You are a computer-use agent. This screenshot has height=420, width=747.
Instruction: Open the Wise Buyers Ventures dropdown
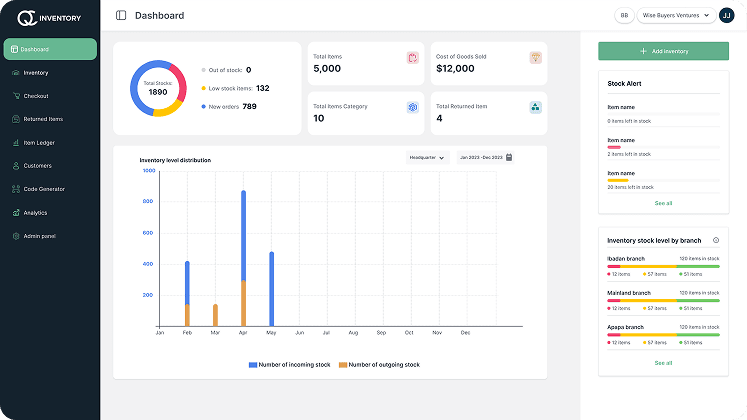pos(676,15)
